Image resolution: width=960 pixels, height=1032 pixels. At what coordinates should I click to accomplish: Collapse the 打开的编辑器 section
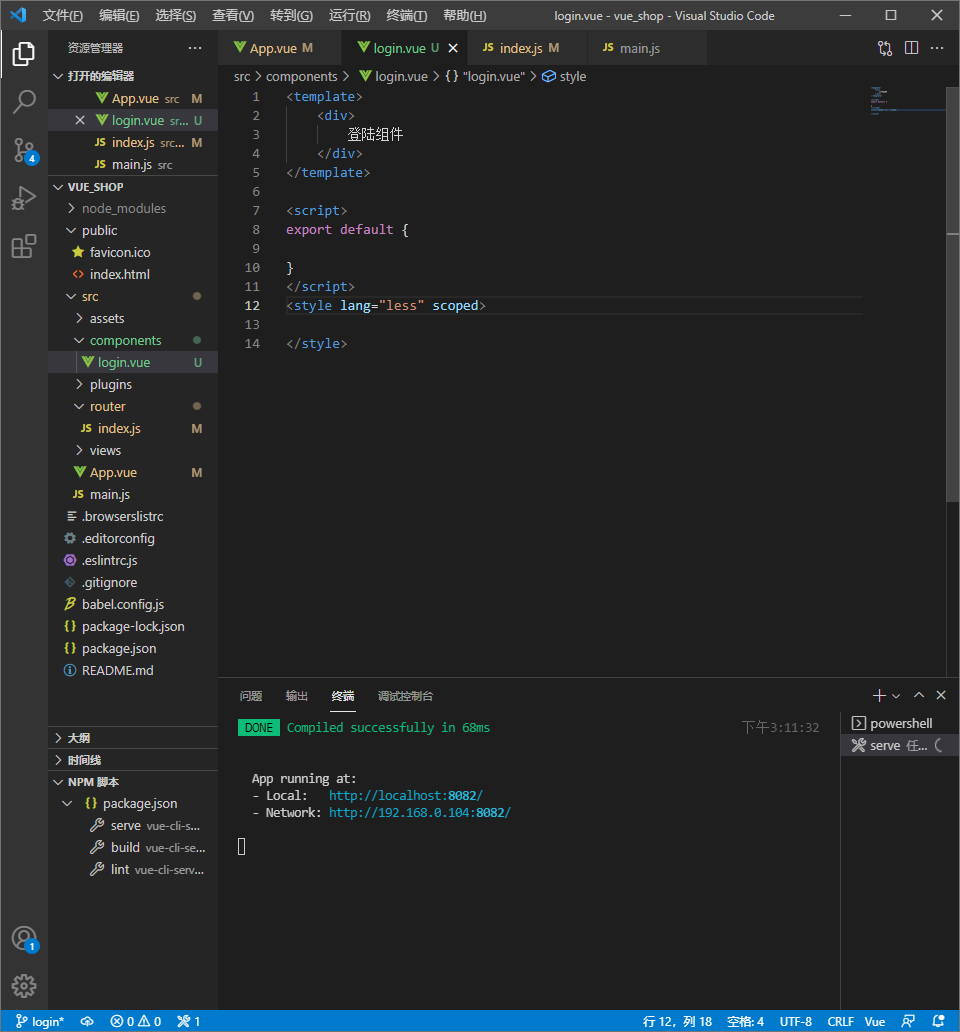tap(133, 76)
